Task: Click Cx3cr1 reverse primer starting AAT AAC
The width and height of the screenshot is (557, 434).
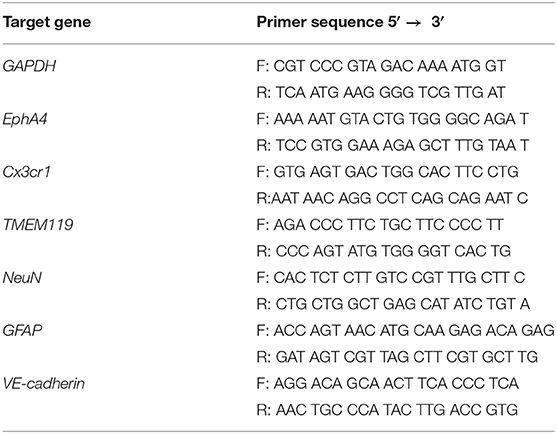Action: coord(392,199)
